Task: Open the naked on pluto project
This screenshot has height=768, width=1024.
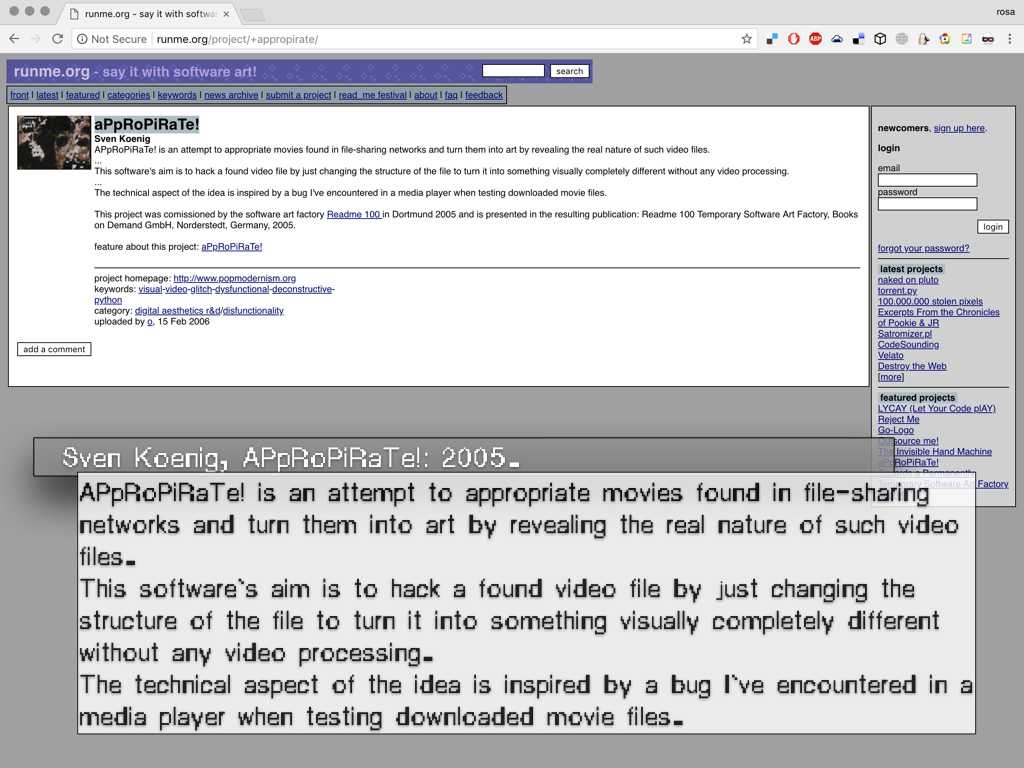Action: point(908,280)
